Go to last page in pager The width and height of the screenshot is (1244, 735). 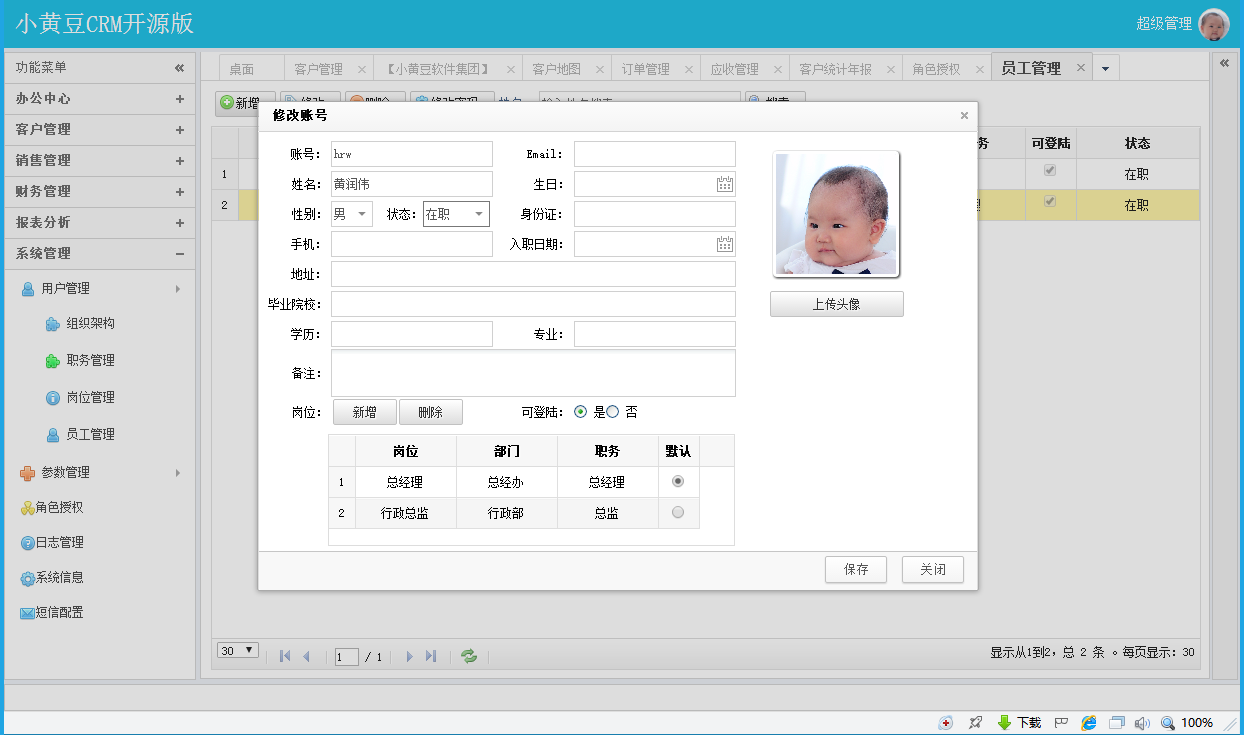431,656
